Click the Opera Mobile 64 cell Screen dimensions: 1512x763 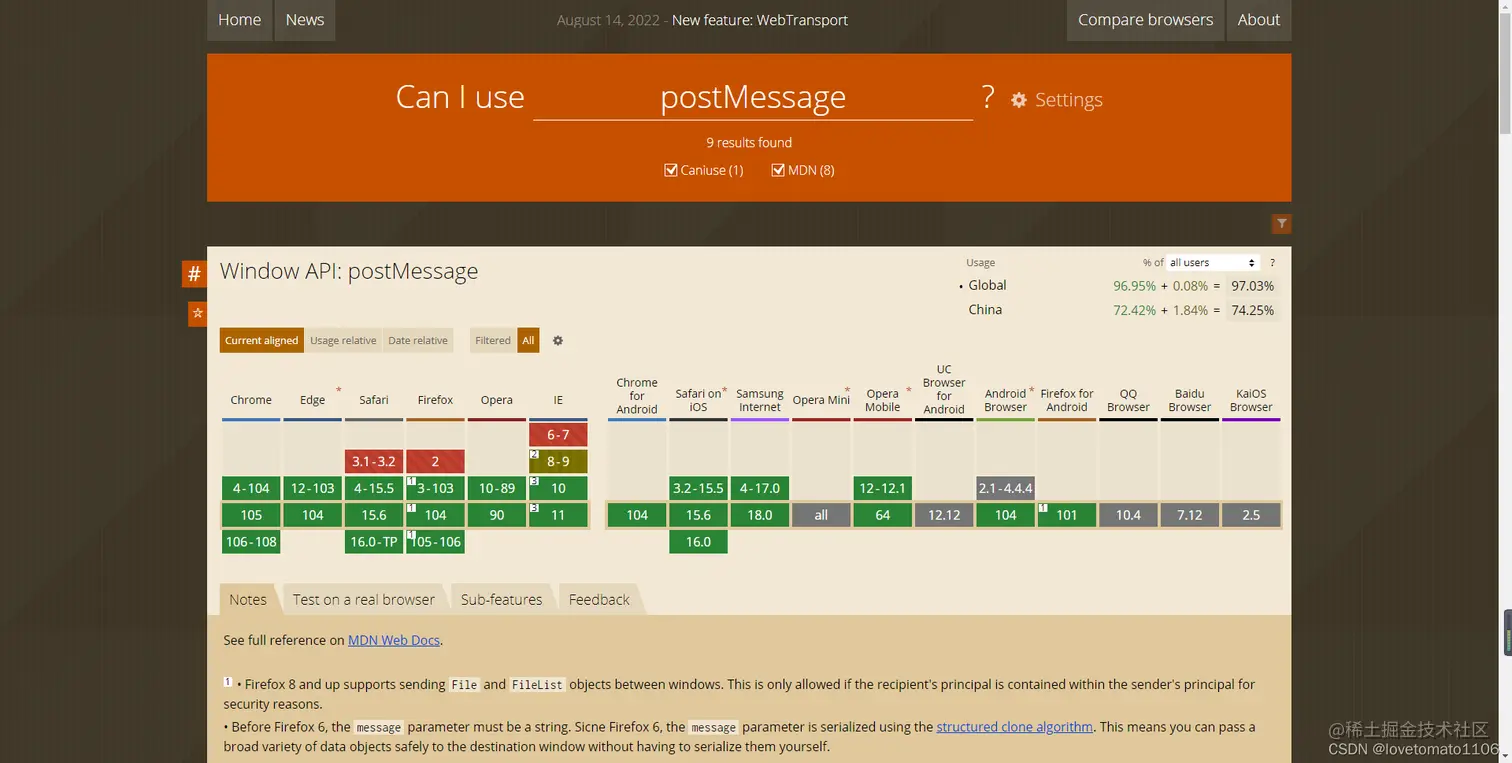tap(882, 515)
